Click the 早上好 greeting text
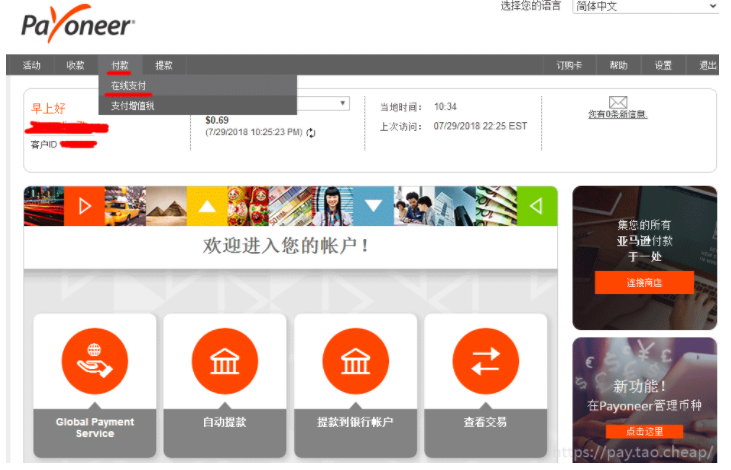The width and height of the screenshot is (731, 470). [x=48, y=109]
